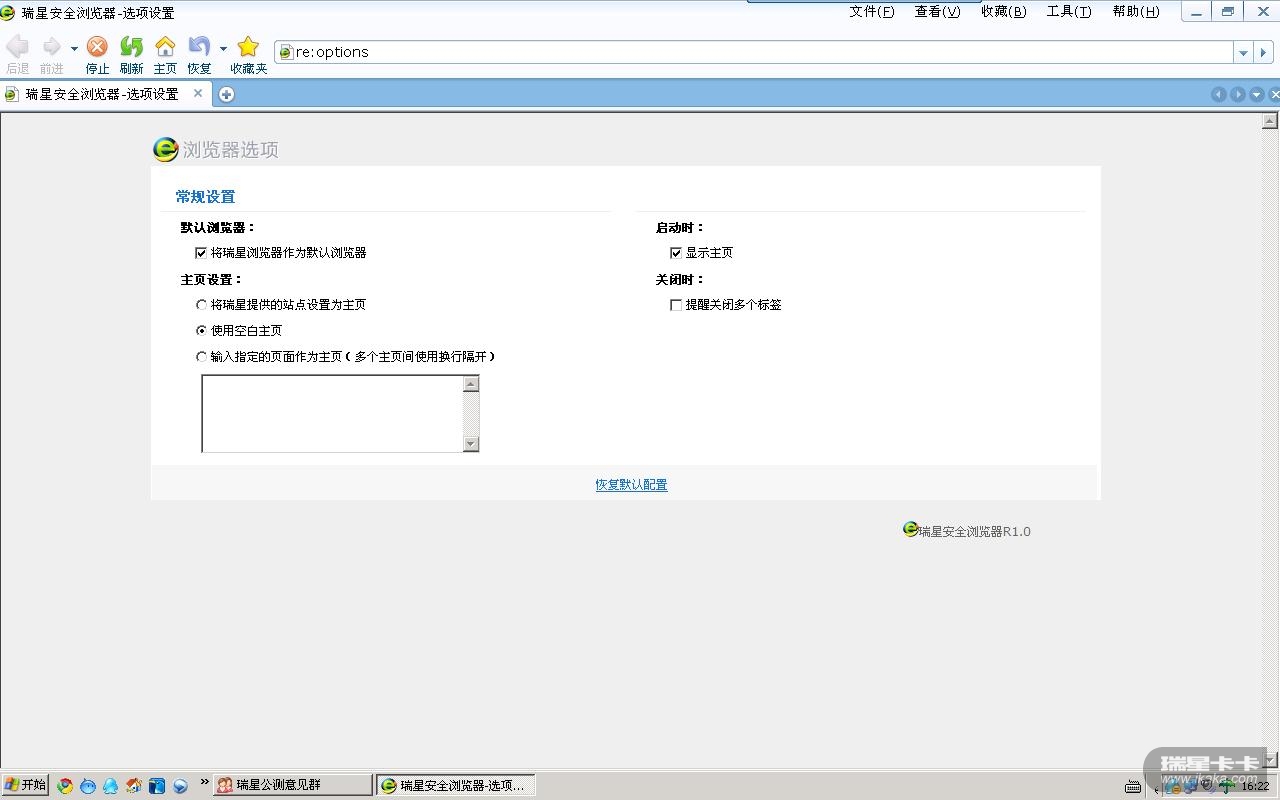Click the browser logo in the title bar
The width and height of the screenshot is (1280, 800).
pyautogui.click(x=8, y=12)
